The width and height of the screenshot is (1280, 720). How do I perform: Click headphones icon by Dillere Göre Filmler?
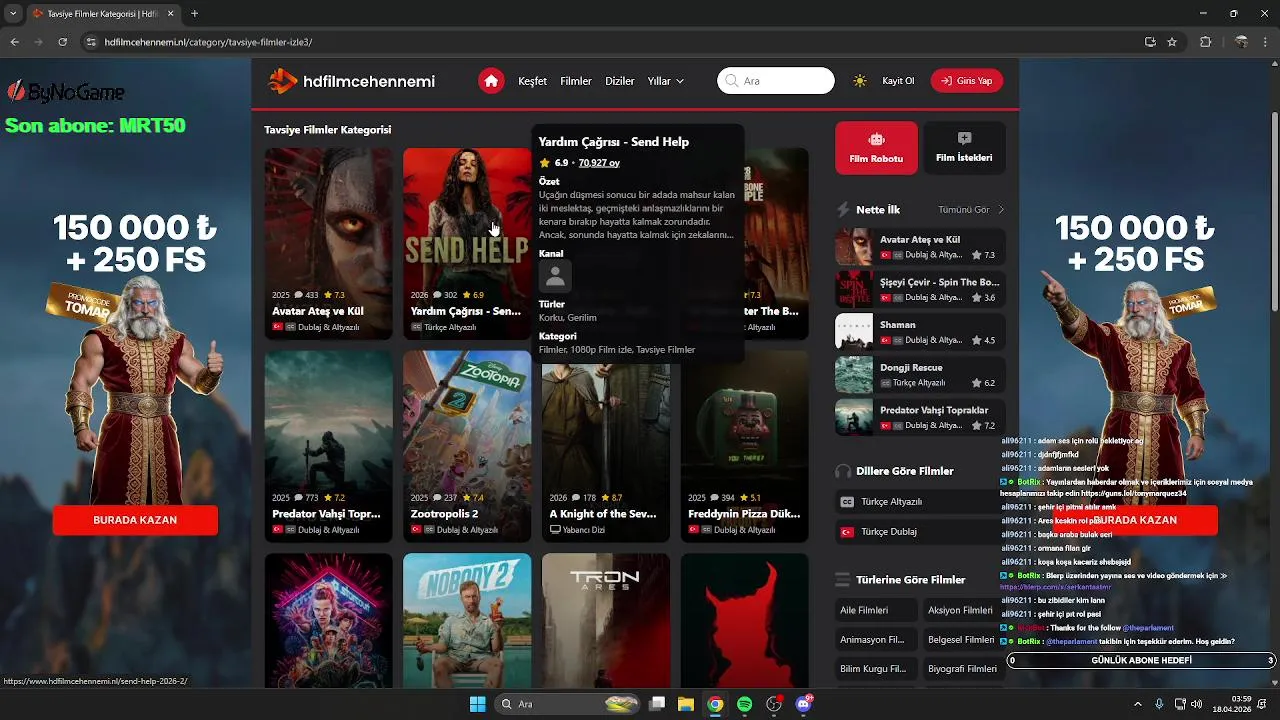pyautogui.click(x=843, y=471)
